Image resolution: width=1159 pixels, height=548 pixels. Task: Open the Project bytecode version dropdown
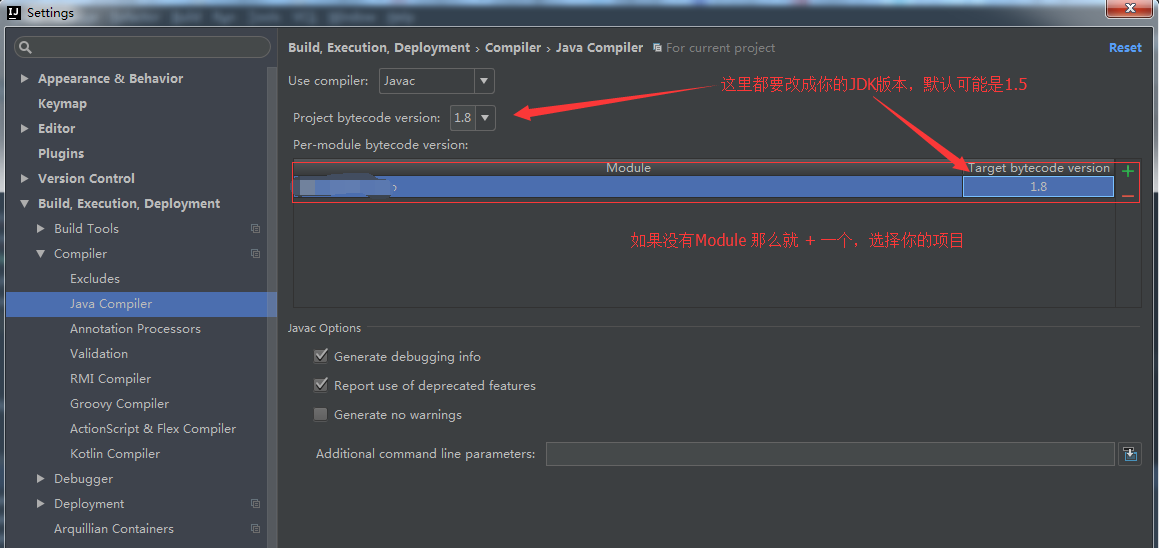[x=485, y=118]
